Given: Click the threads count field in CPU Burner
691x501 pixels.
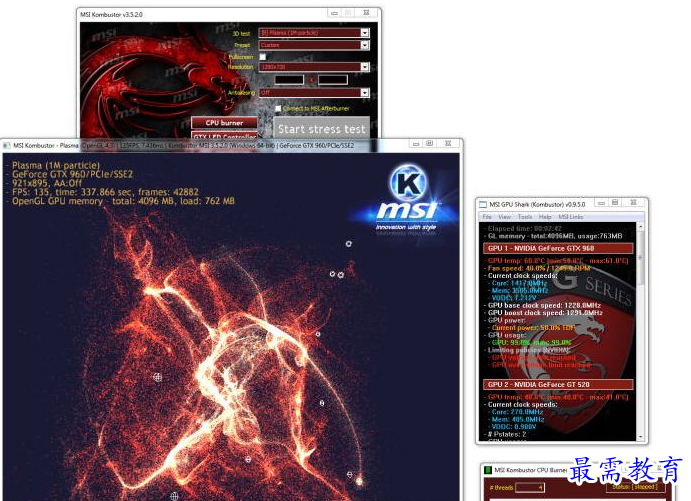Looking at the screenshot, I should tap(530, 487).
